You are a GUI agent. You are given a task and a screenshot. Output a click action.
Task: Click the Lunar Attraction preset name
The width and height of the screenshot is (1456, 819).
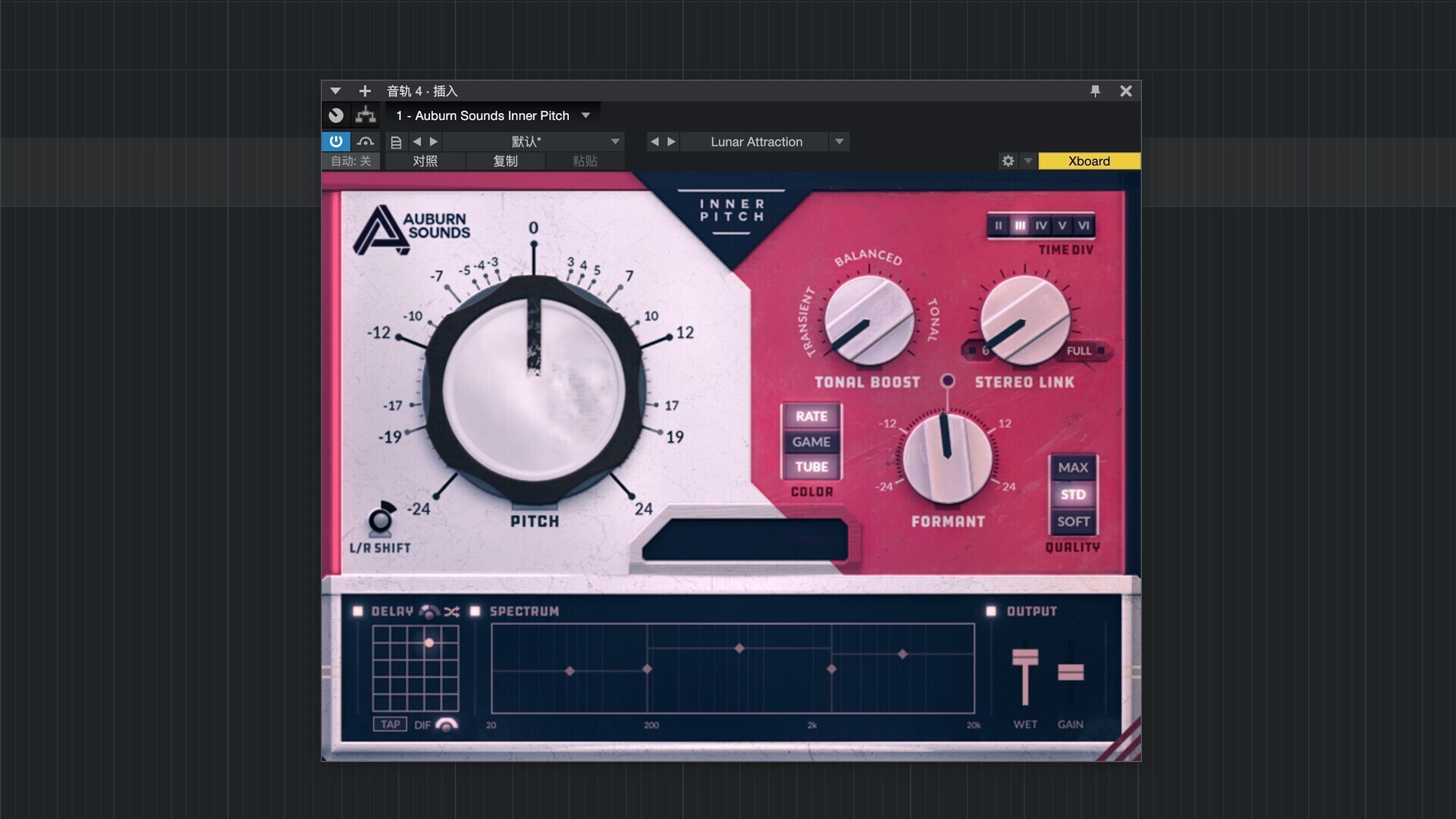756,142
